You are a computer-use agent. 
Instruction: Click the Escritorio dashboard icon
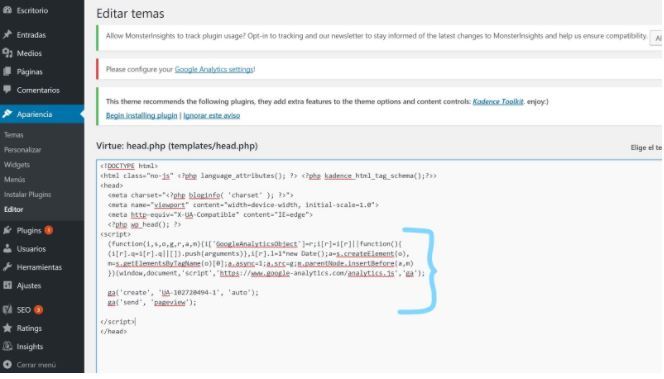(7, 10)
